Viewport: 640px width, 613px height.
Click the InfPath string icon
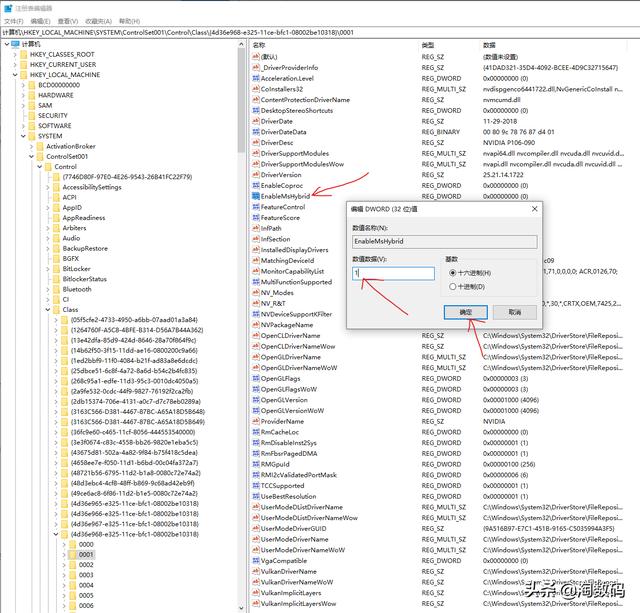256,229
